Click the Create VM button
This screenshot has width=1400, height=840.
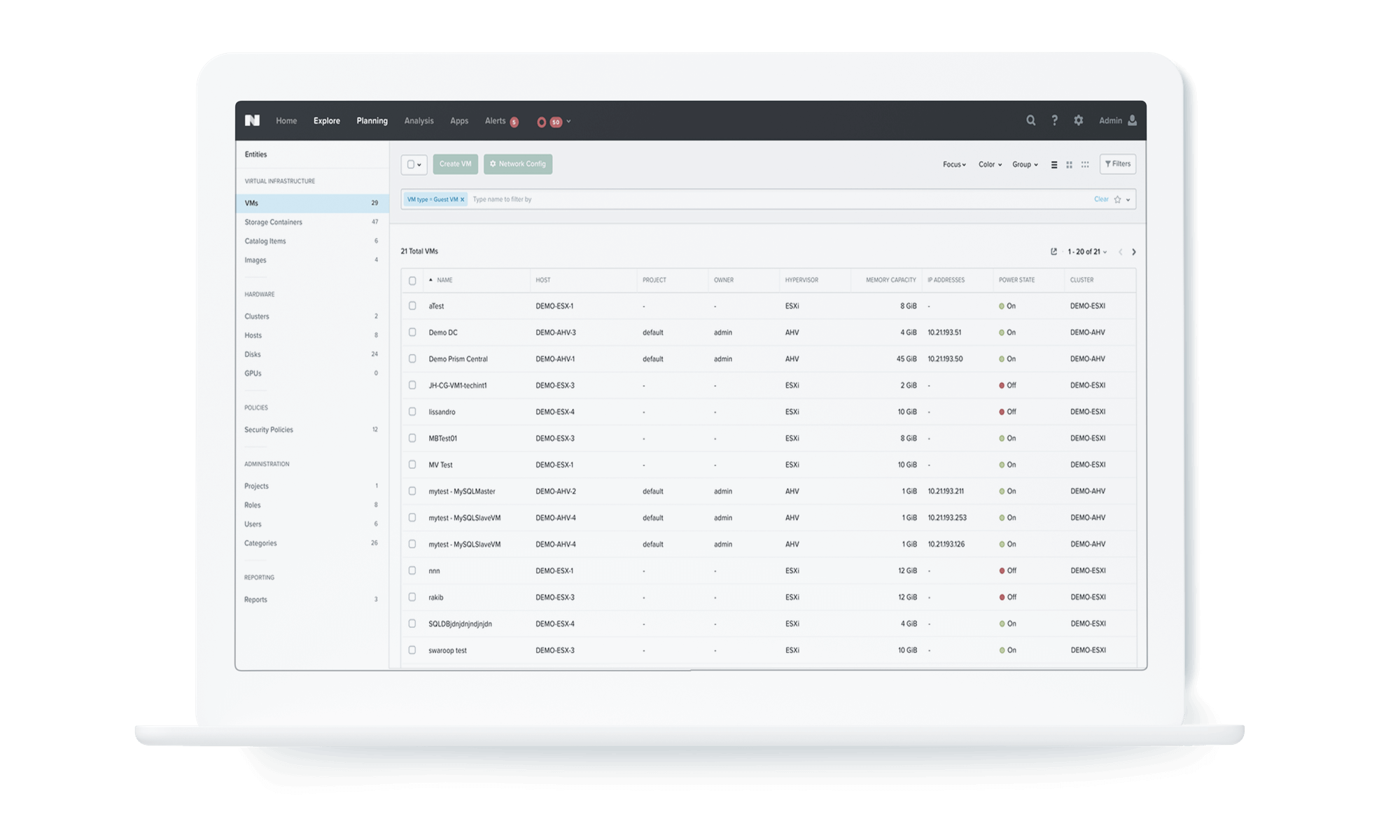pyautogui.click(x=456, y=164)
